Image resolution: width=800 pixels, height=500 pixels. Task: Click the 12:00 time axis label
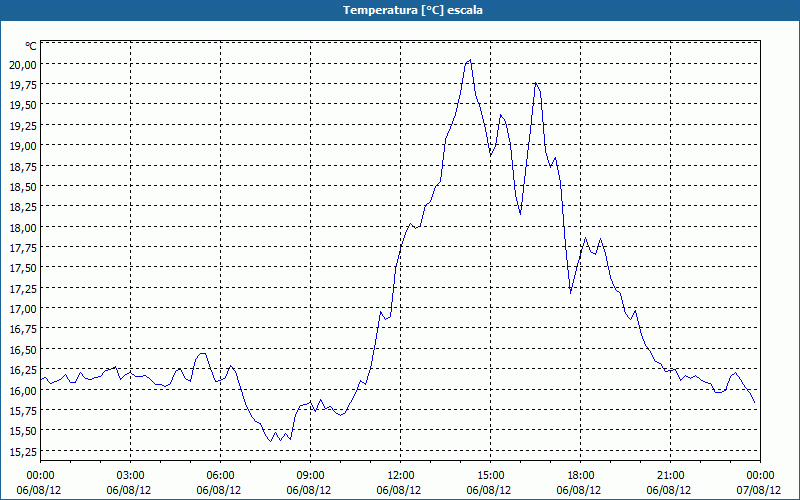401,476
